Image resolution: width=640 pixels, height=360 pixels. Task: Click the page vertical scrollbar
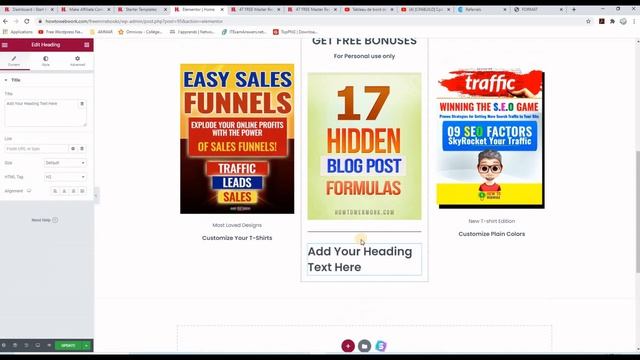(637, 212)
